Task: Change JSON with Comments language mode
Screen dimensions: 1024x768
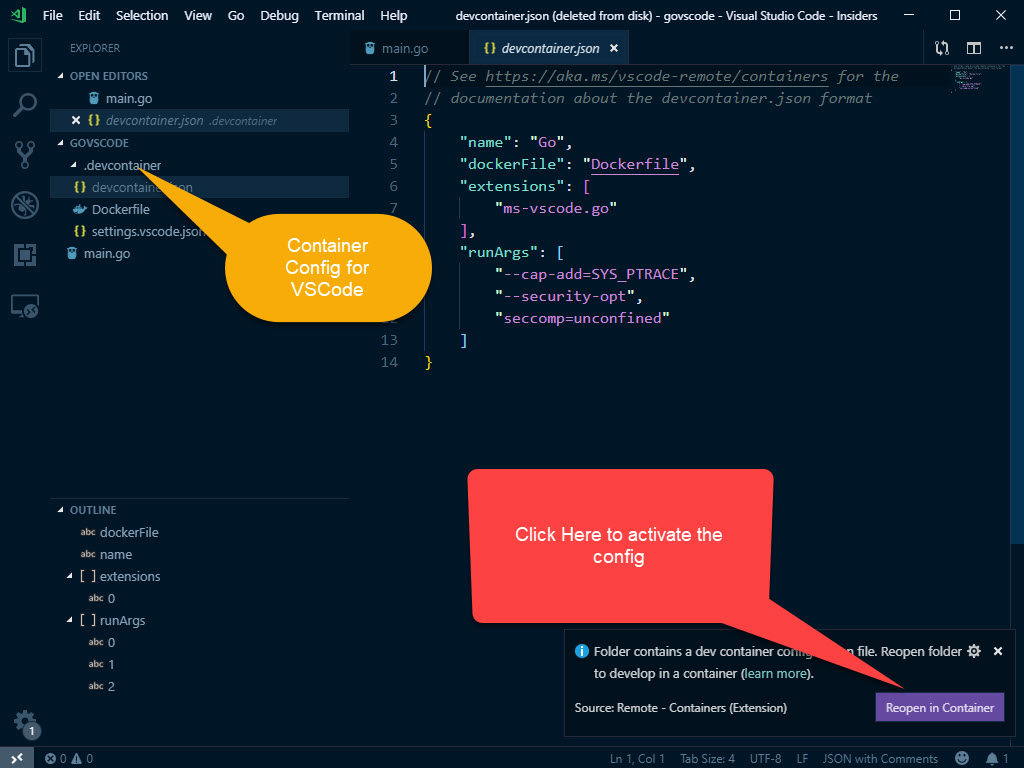Action: 880,758
